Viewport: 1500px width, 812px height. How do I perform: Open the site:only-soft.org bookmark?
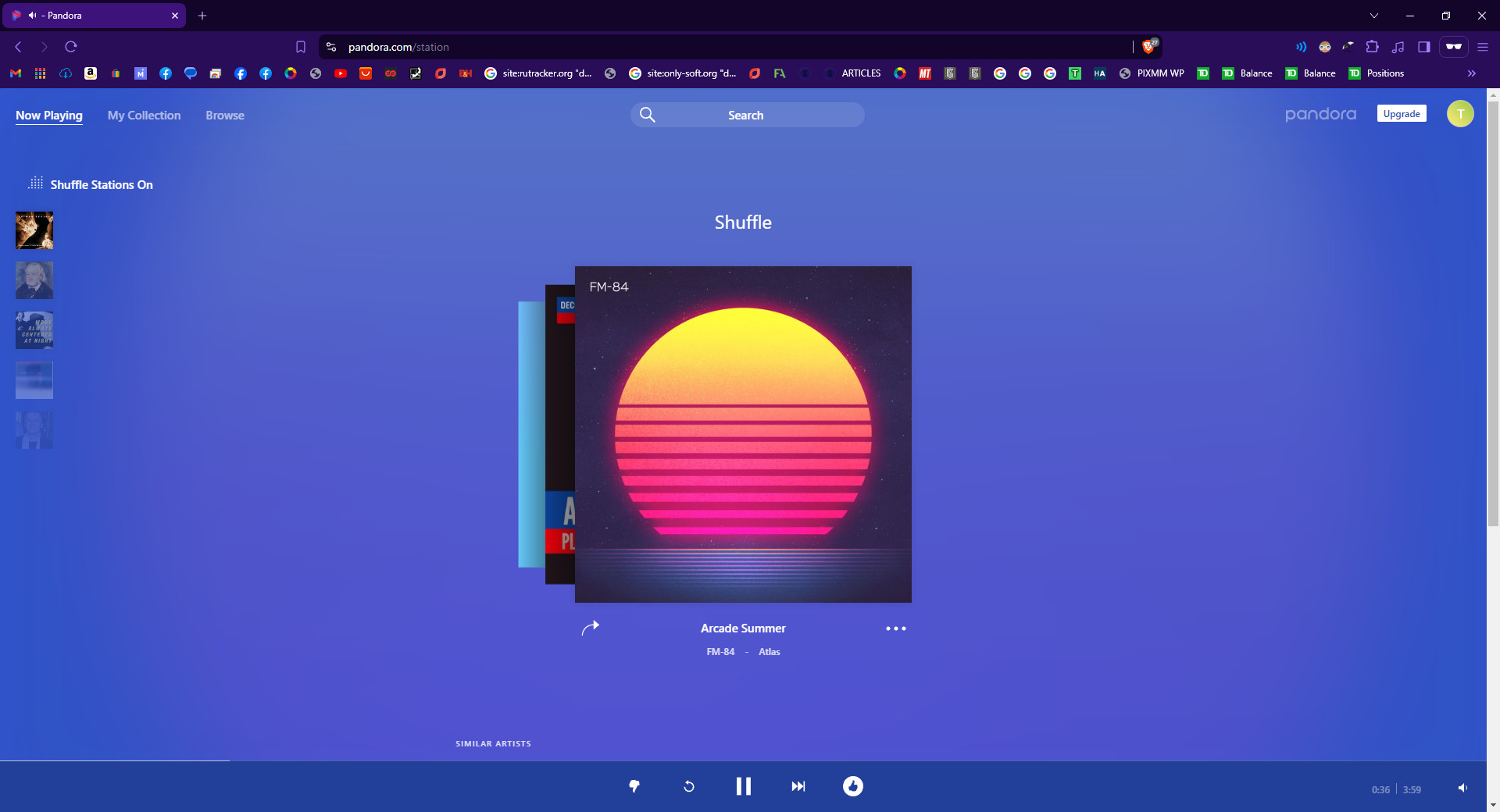[683, 73]
